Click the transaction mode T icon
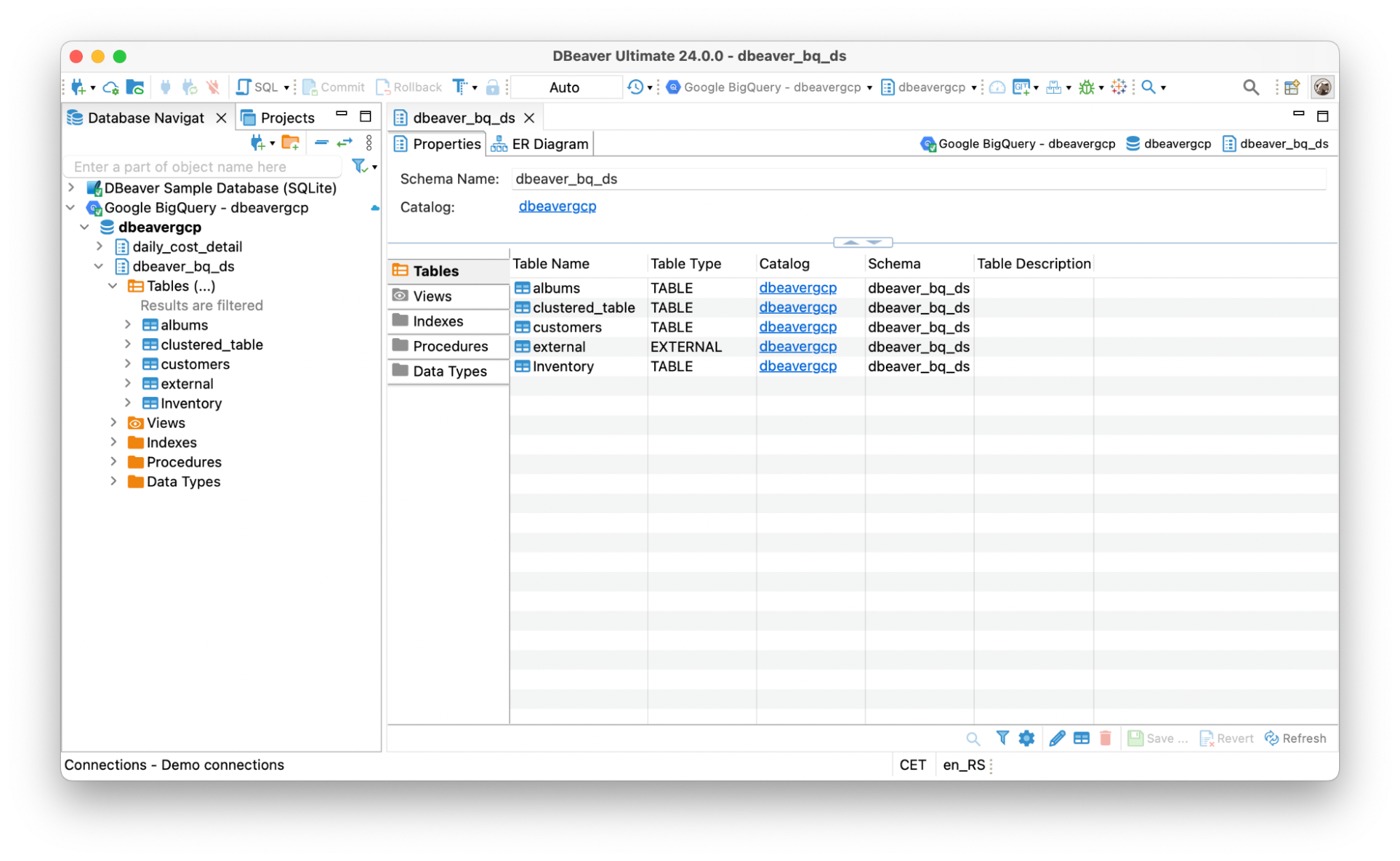 point(460,87)
